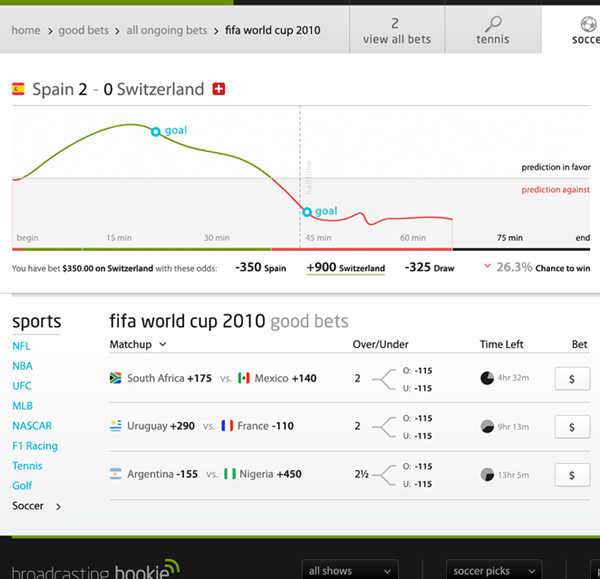The image size is (600, 579).
Task: Click the South Africa flag icon
Action: pos(116,378)
